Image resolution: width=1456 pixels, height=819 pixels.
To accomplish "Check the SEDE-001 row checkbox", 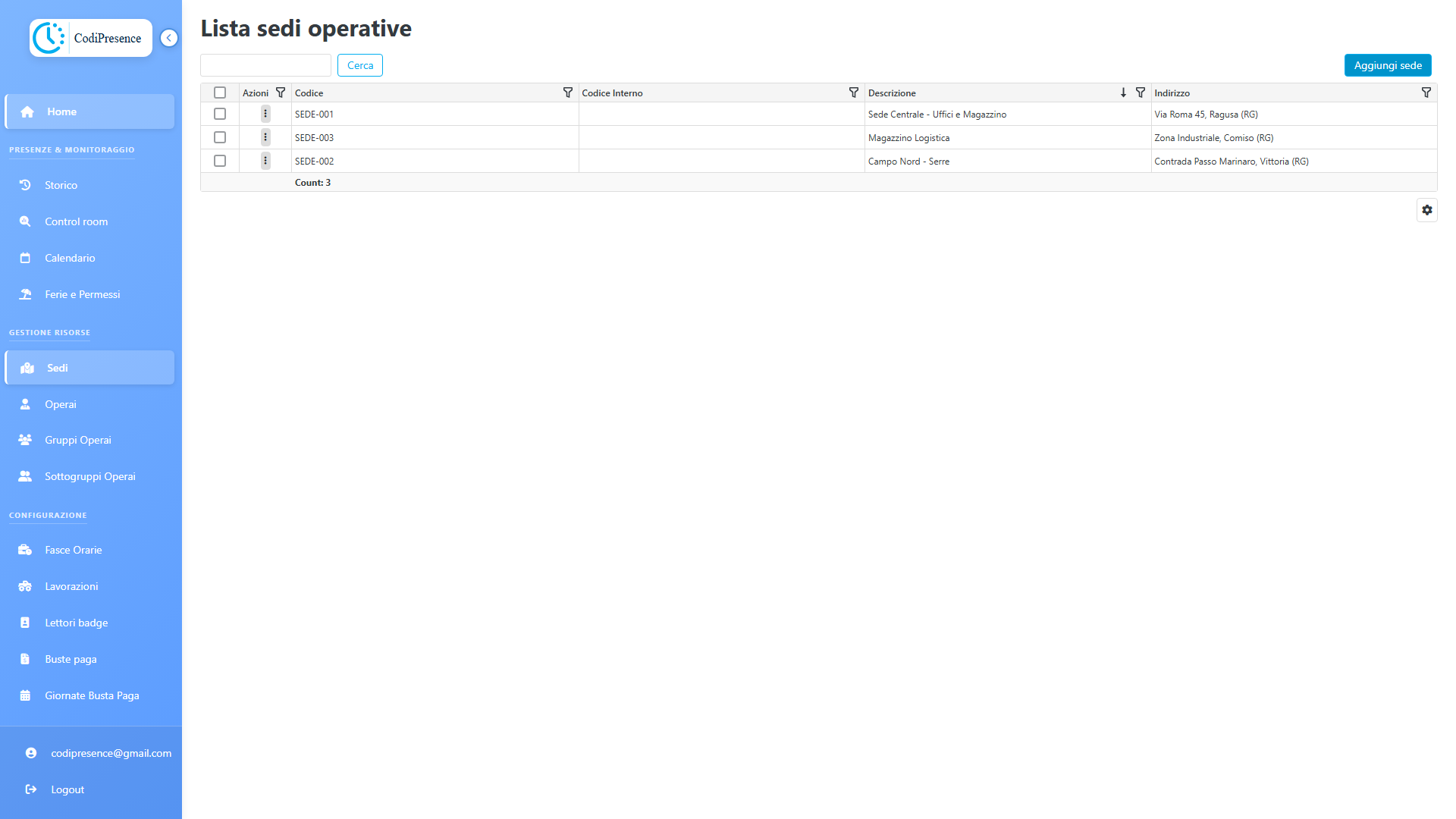I will pyautogui.click(x=220, y=114).
